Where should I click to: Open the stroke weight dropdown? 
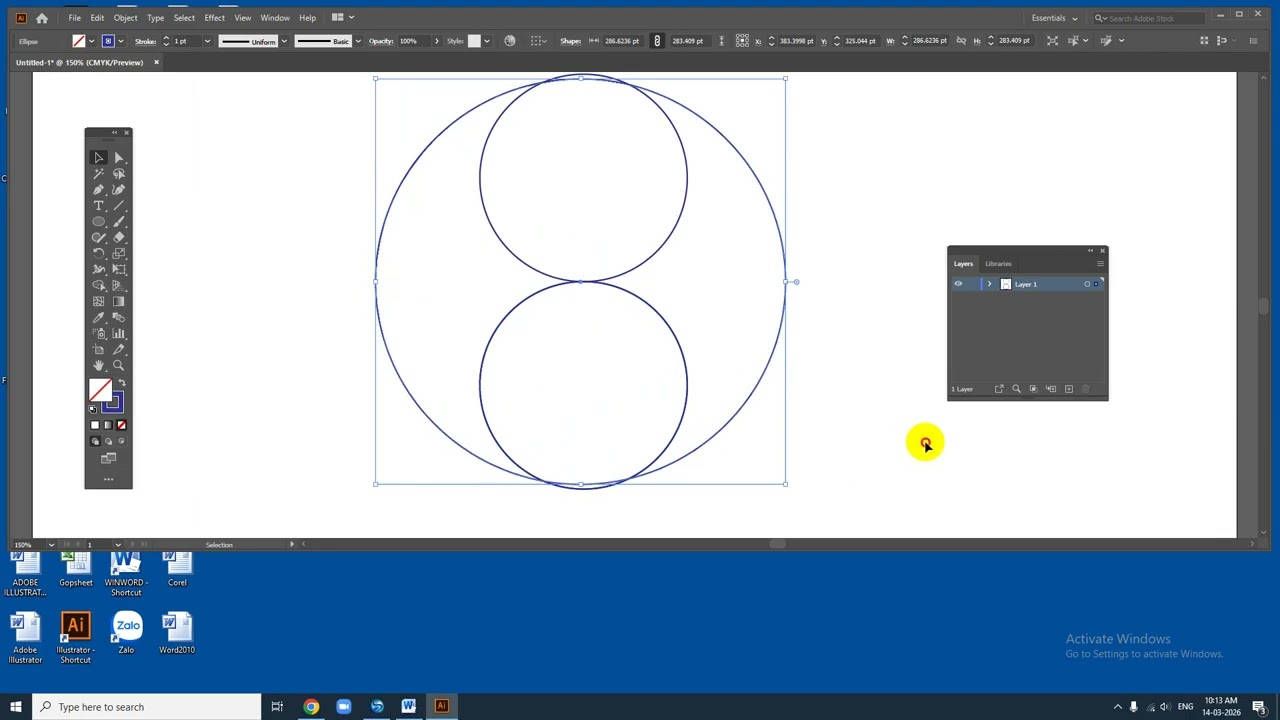click(207, 41)
